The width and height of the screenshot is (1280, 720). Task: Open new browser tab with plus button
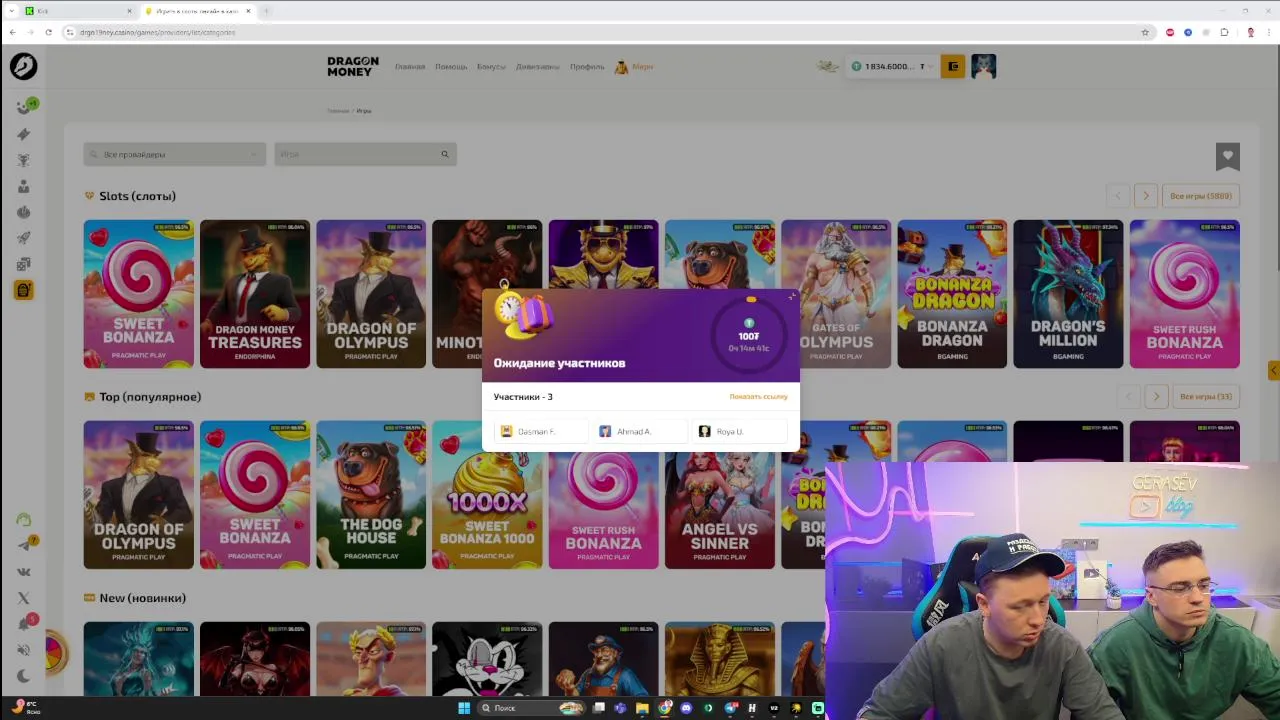(267, 11)
